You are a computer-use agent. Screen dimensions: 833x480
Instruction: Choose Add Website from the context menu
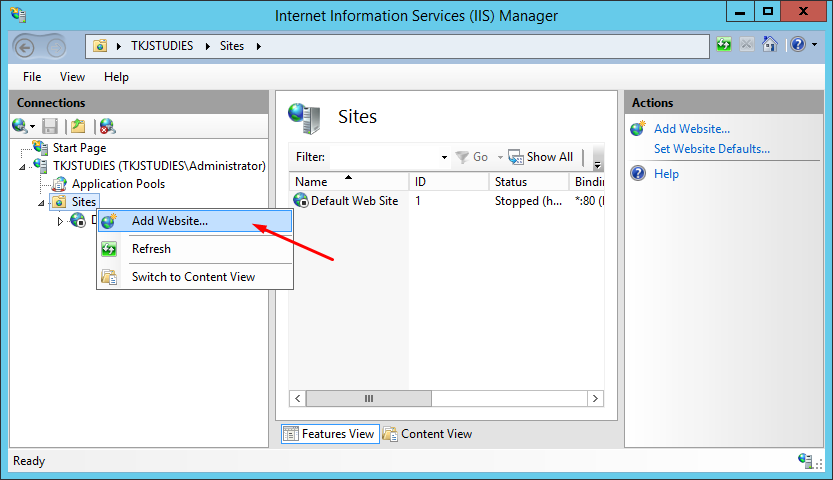point(169,221)
